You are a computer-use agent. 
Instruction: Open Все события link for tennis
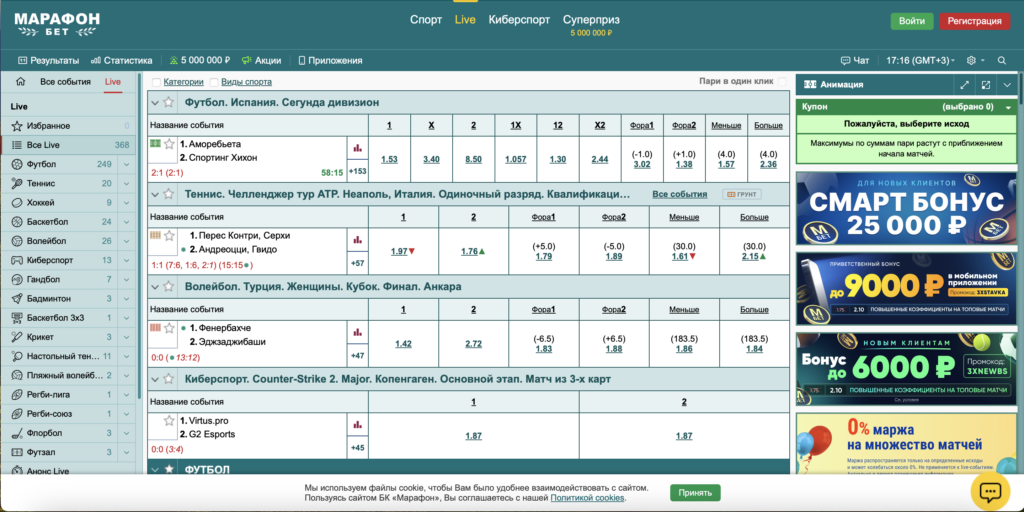679,194
